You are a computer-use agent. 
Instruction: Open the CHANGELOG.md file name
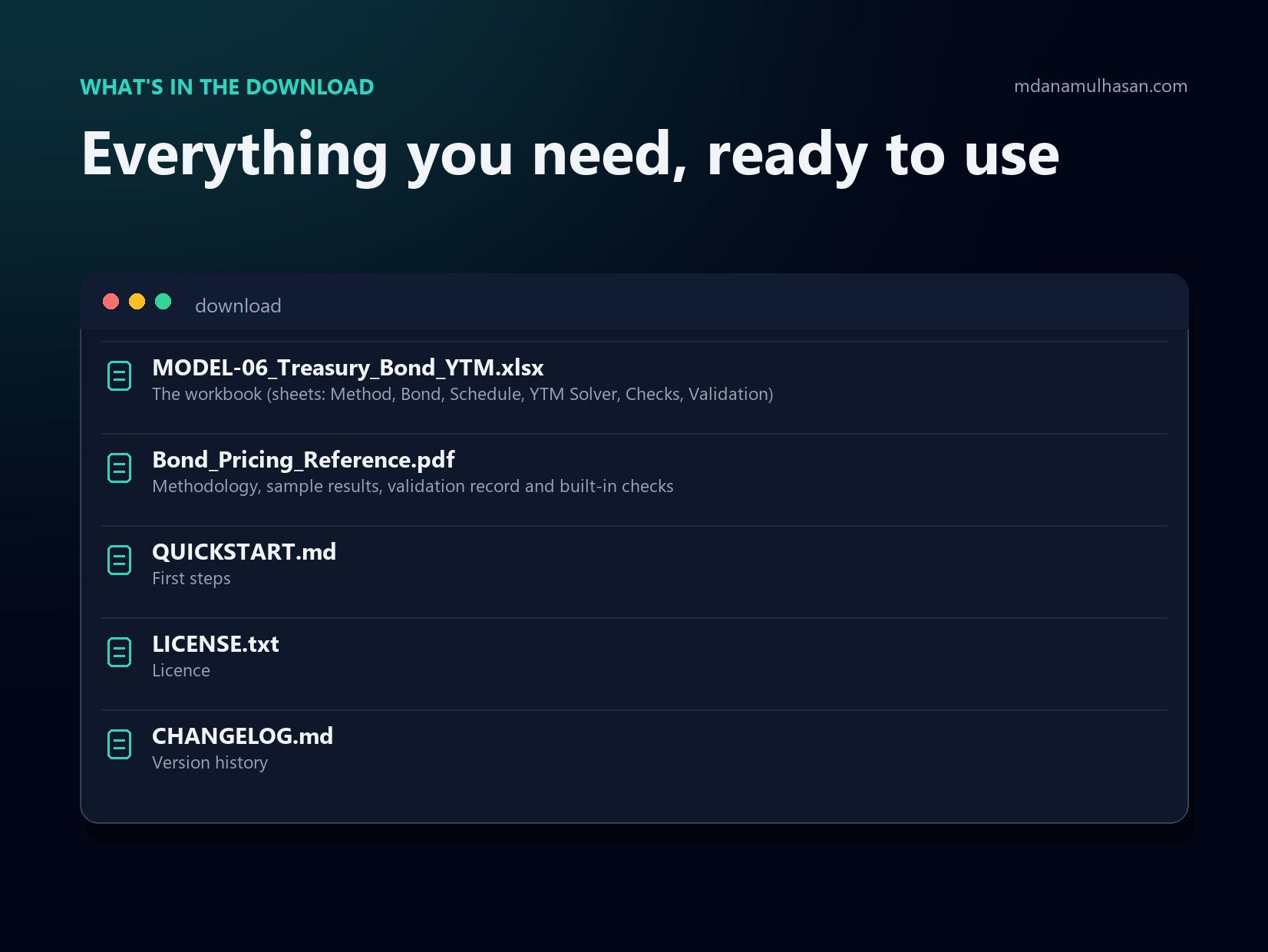point(243,736)
